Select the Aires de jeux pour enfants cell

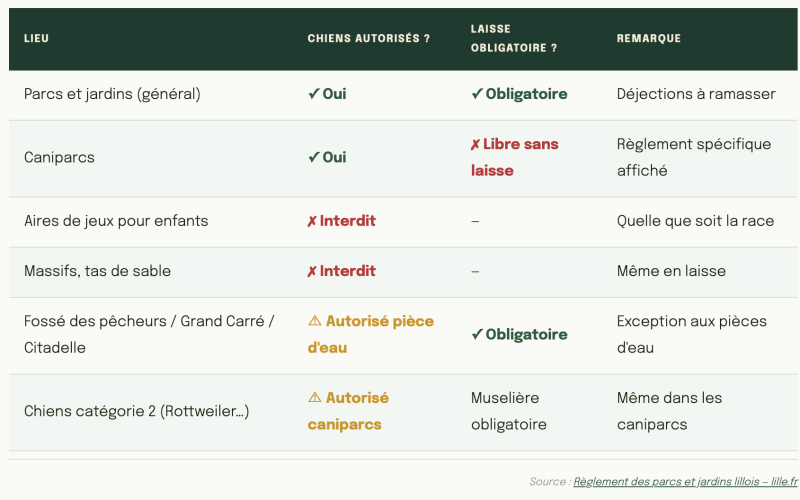click(116, 221)
